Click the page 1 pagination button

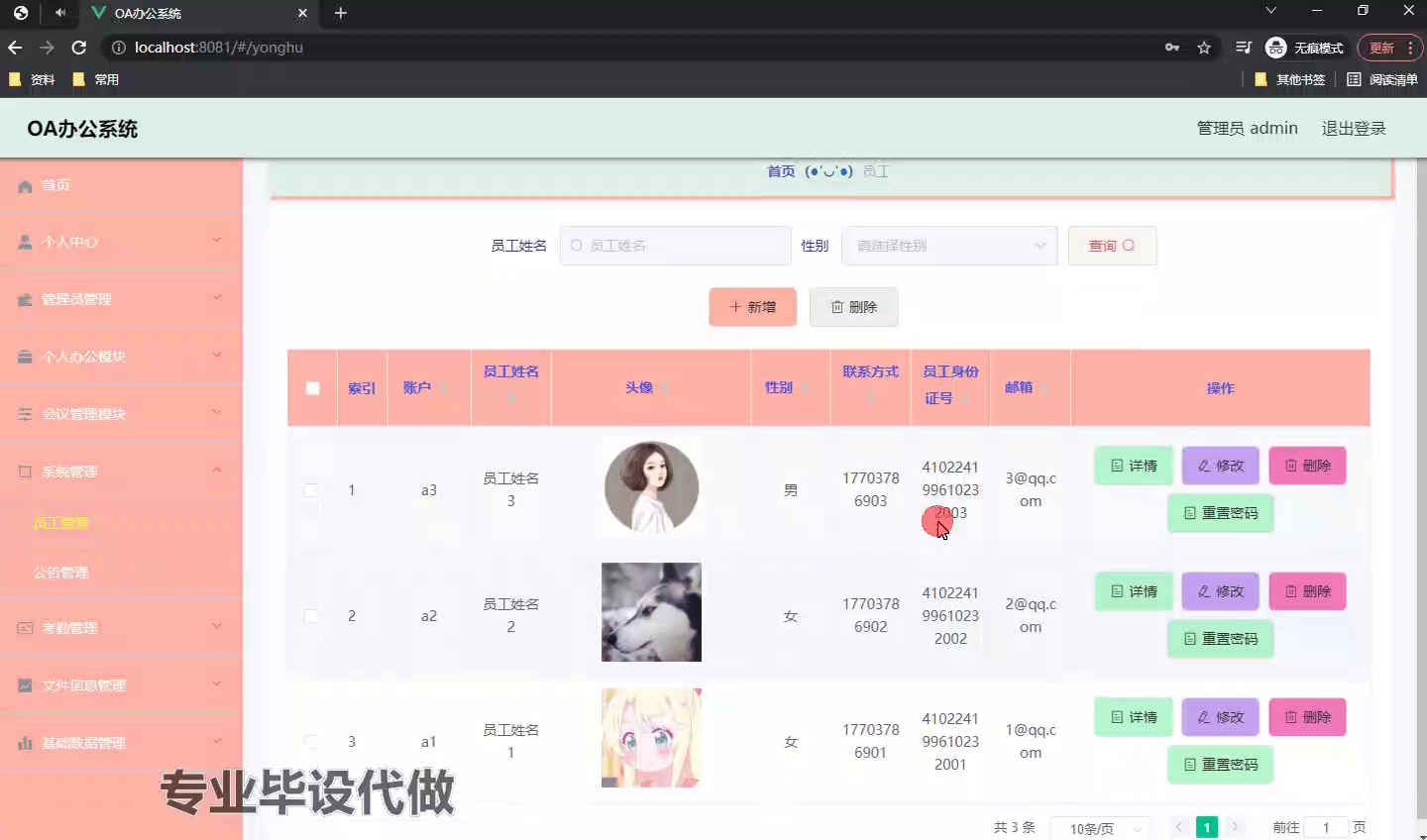pos(1207,828)
